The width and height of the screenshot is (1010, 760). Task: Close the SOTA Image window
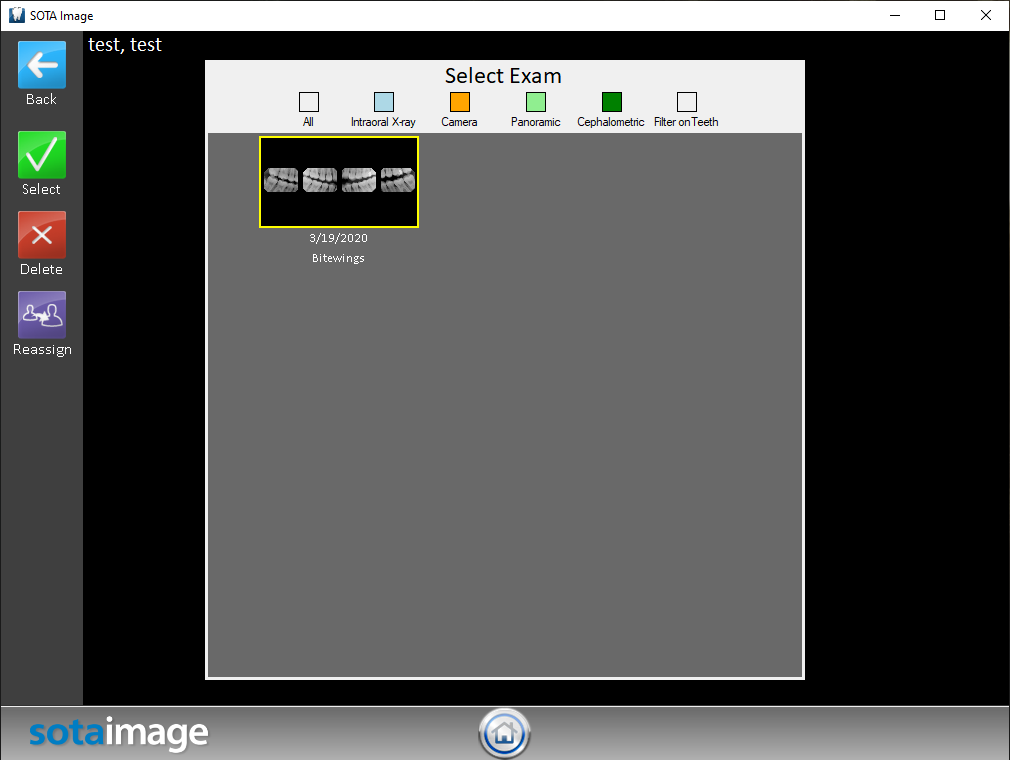[985, 15]
